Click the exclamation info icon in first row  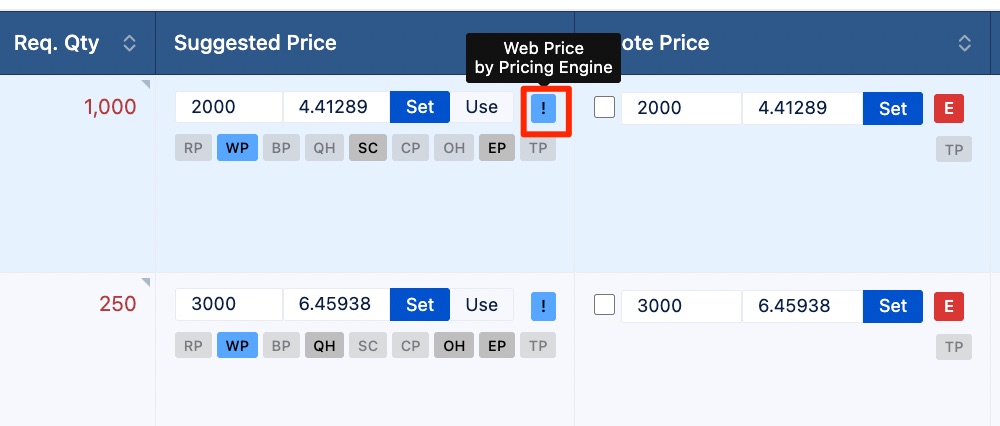[x=543, y=108]
